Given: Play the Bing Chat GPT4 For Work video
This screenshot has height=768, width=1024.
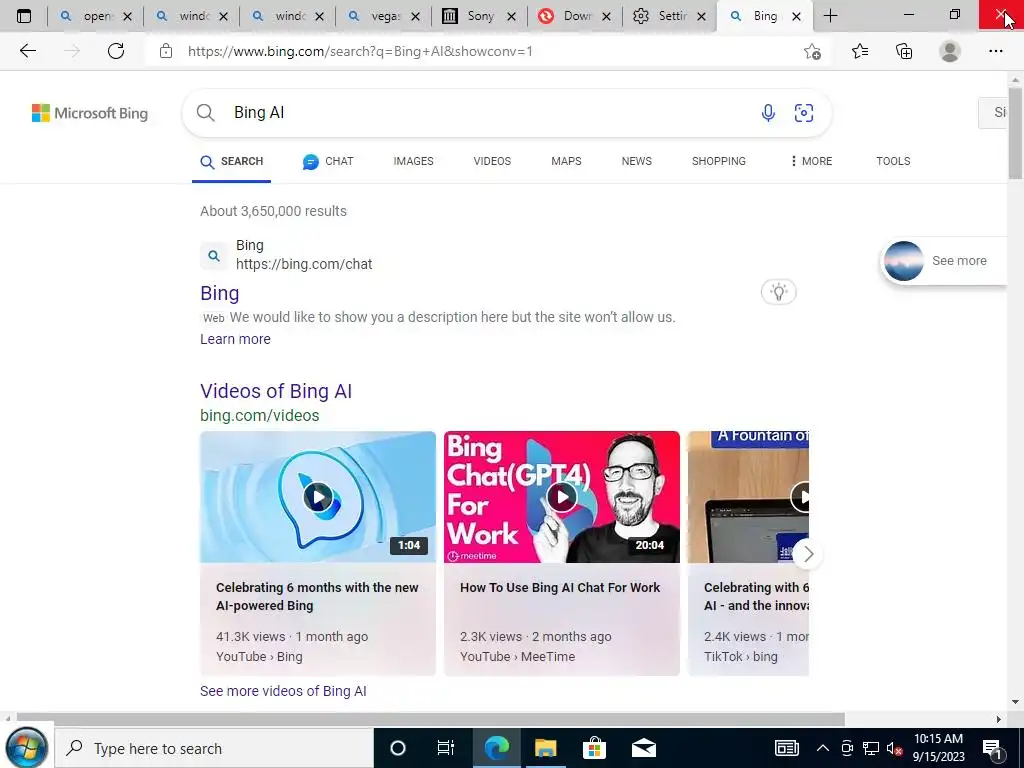Looking at the screenshot, I should point(562,497).
